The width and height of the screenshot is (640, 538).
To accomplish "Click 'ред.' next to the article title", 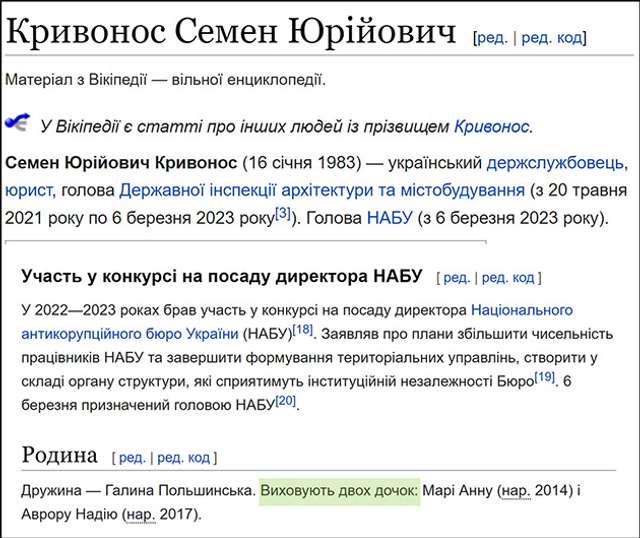I will tap(492, 38).
